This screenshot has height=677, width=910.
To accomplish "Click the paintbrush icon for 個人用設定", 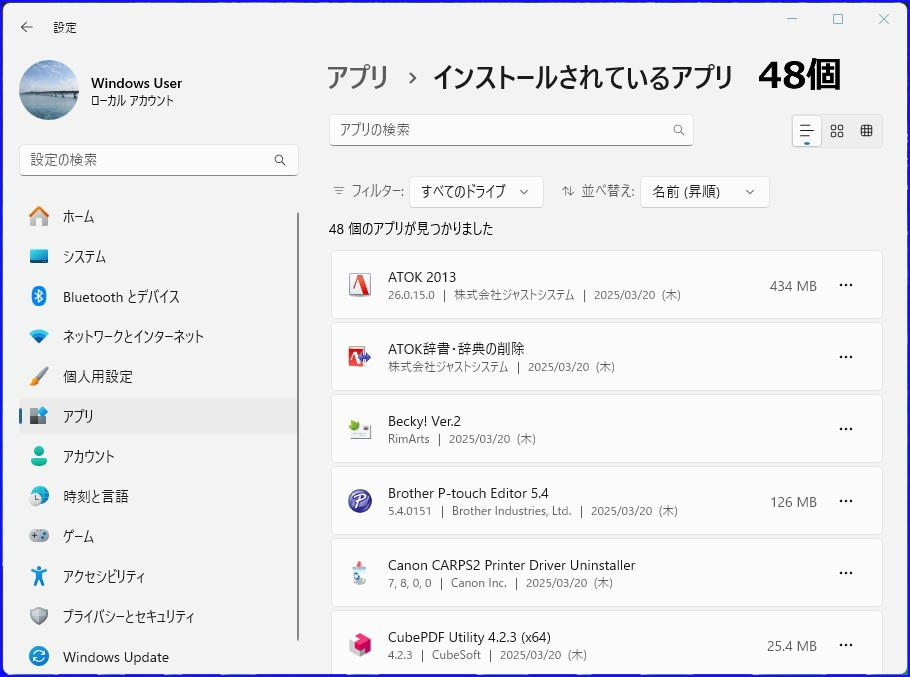I will click(39, 376).
